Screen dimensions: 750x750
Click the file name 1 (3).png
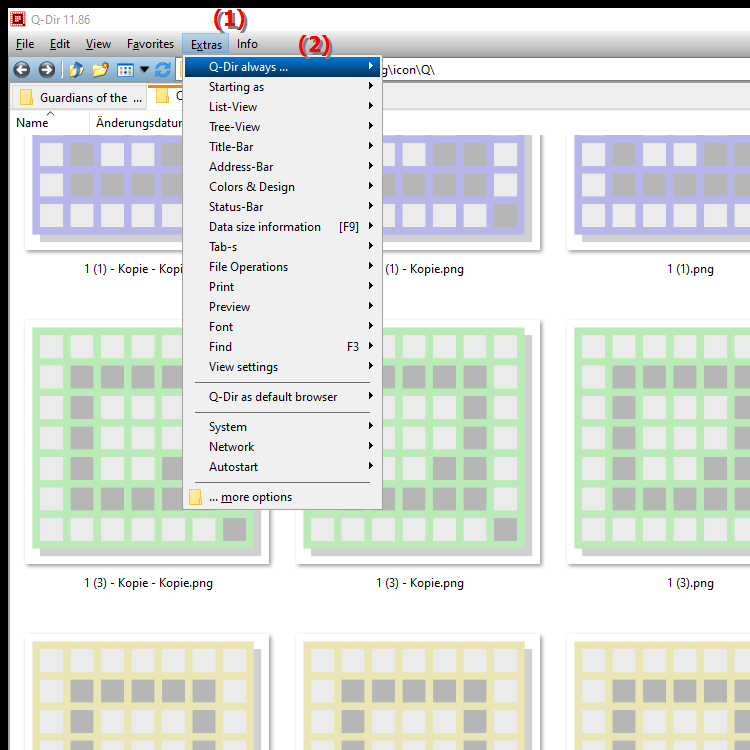tap(690, 583)
